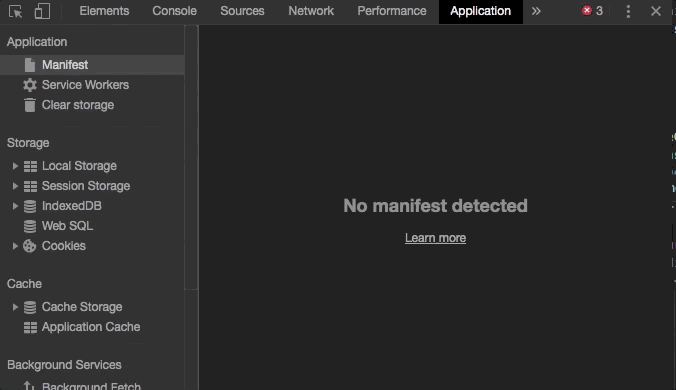676x390 pixels.
Task: Select the Web SQL item
Action: click(67, 226)
